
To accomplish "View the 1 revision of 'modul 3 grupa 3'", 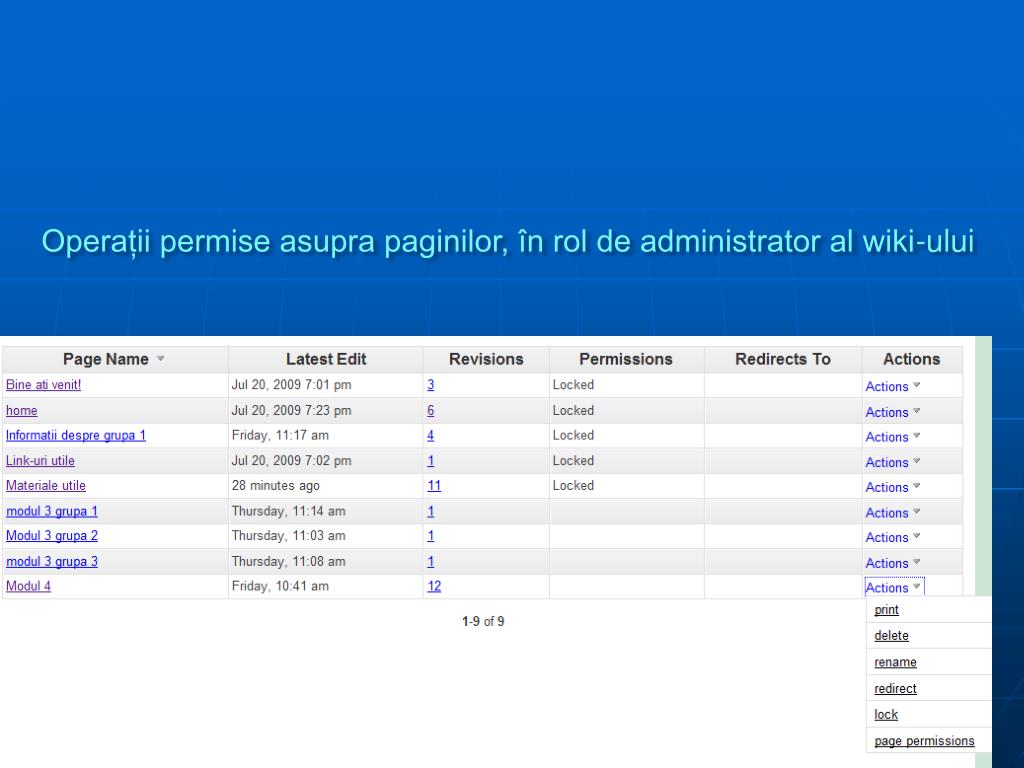I will point(430,562).
